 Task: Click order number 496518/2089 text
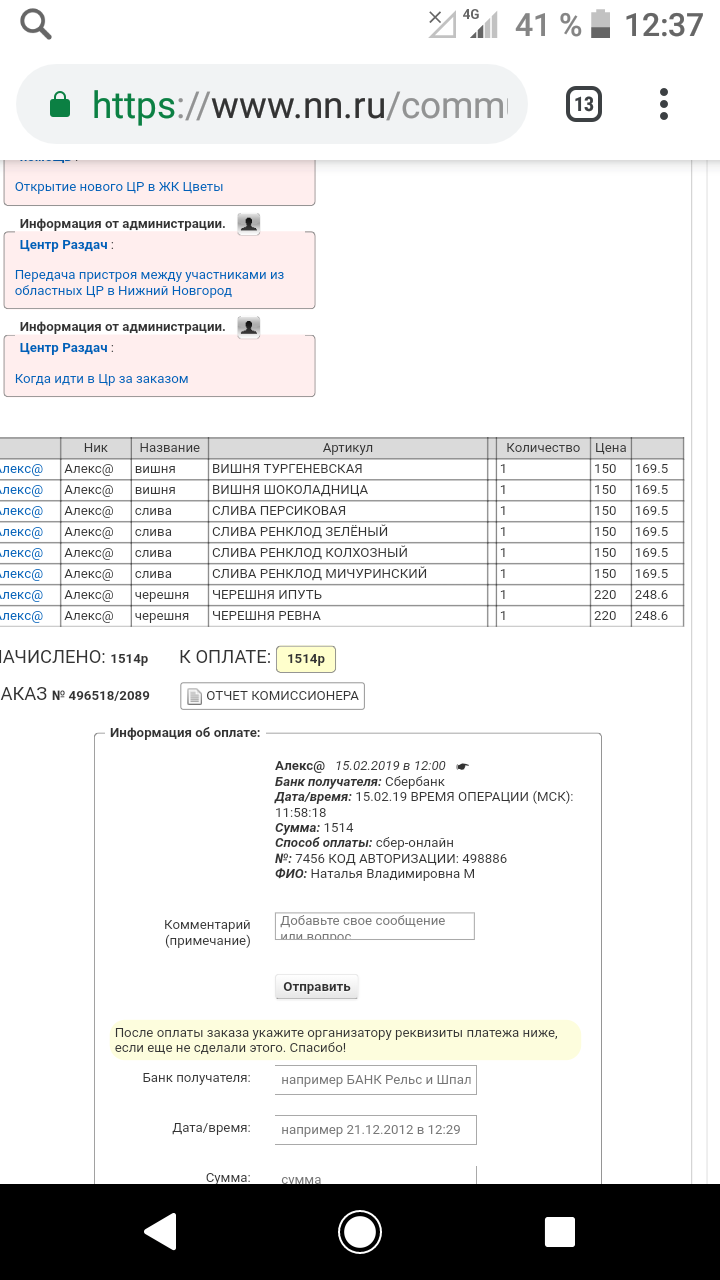coord(109,695)
